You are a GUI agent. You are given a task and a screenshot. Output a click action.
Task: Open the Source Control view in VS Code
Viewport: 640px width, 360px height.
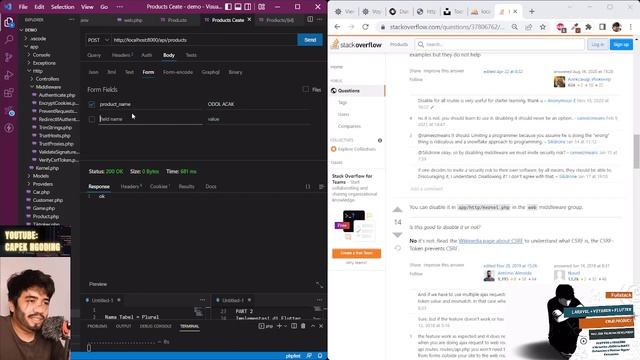point(9,57)
